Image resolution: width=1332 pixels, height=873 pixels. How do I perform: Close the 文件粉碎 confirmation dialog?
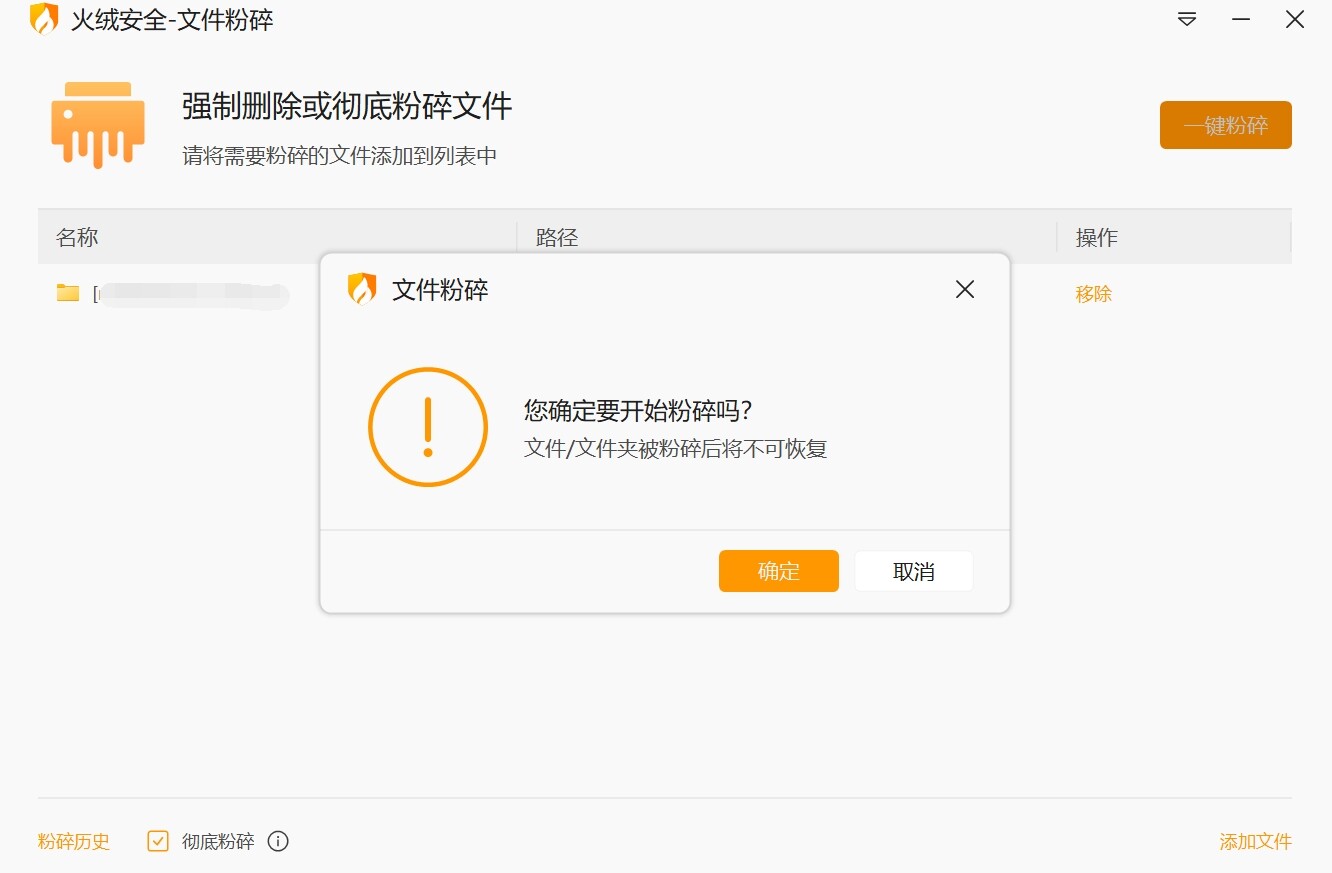pyautogui.click(x=964, y=290)
